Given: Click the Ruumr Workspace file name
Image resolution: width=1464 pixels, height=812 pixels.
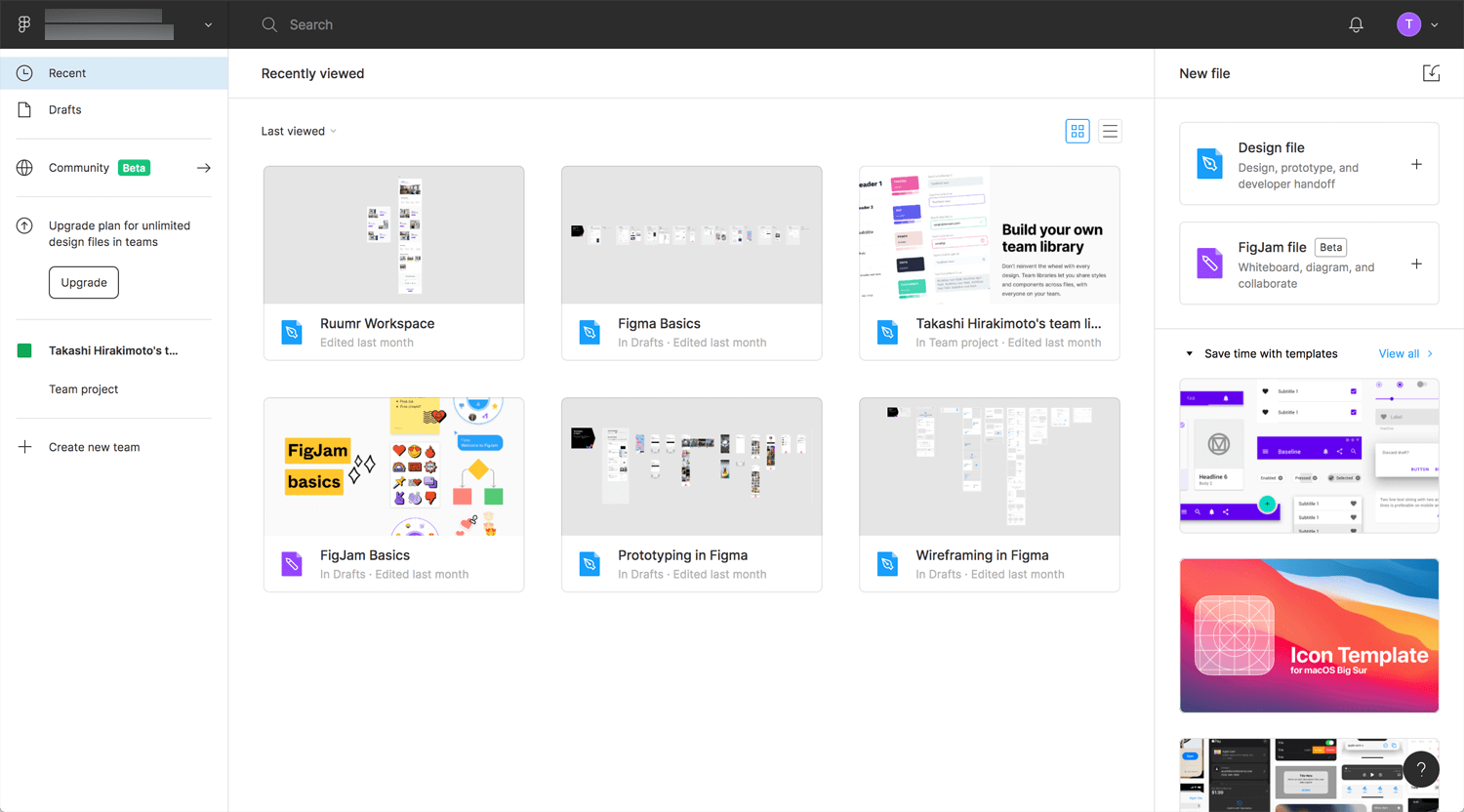Looking at the screenshot, I should [x=377, y=324].
